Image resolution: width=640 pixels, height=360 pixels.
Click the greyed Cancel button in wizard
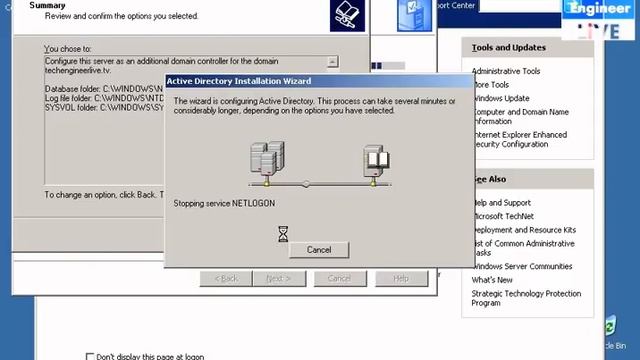pyautogui.click(x=340, y=278)
